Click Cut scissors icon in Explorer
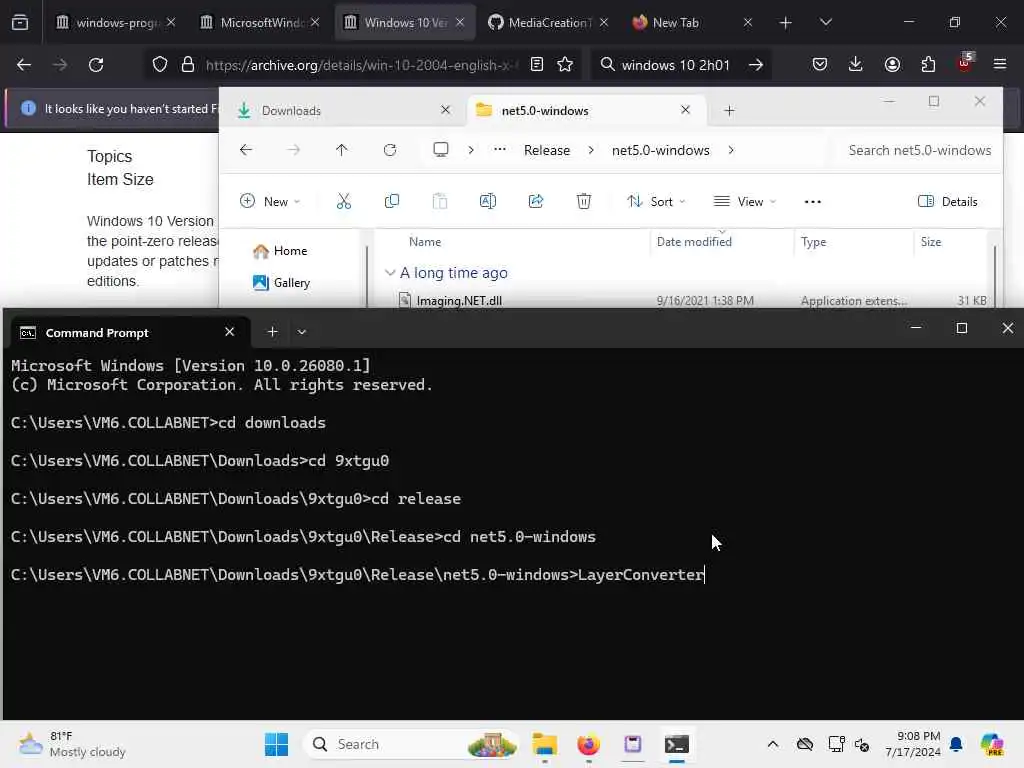The width and height of the screenshot is (1024, 768). (344, 201)
